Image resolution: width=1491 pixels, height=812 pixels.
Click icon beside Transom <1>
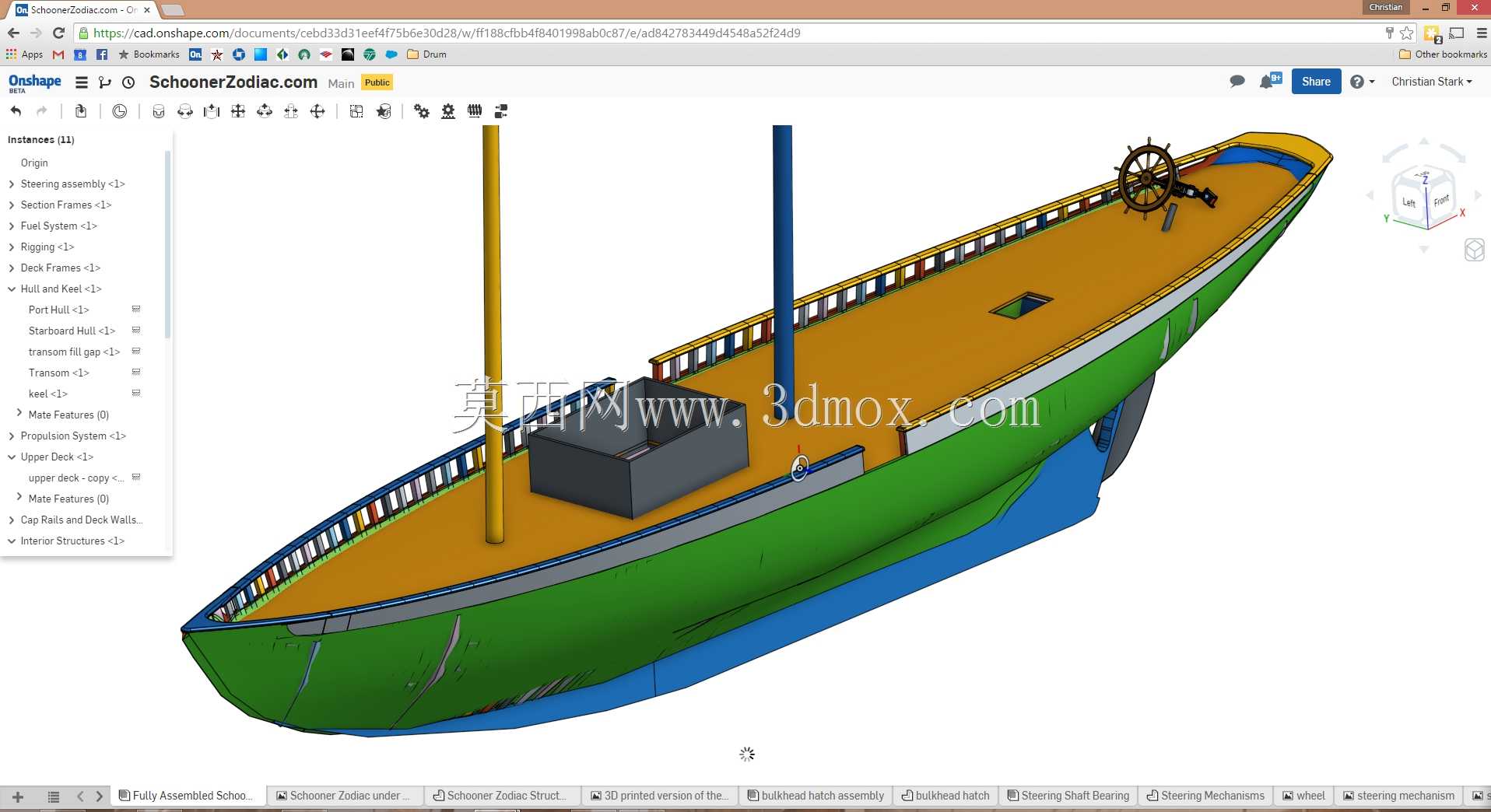136,373
